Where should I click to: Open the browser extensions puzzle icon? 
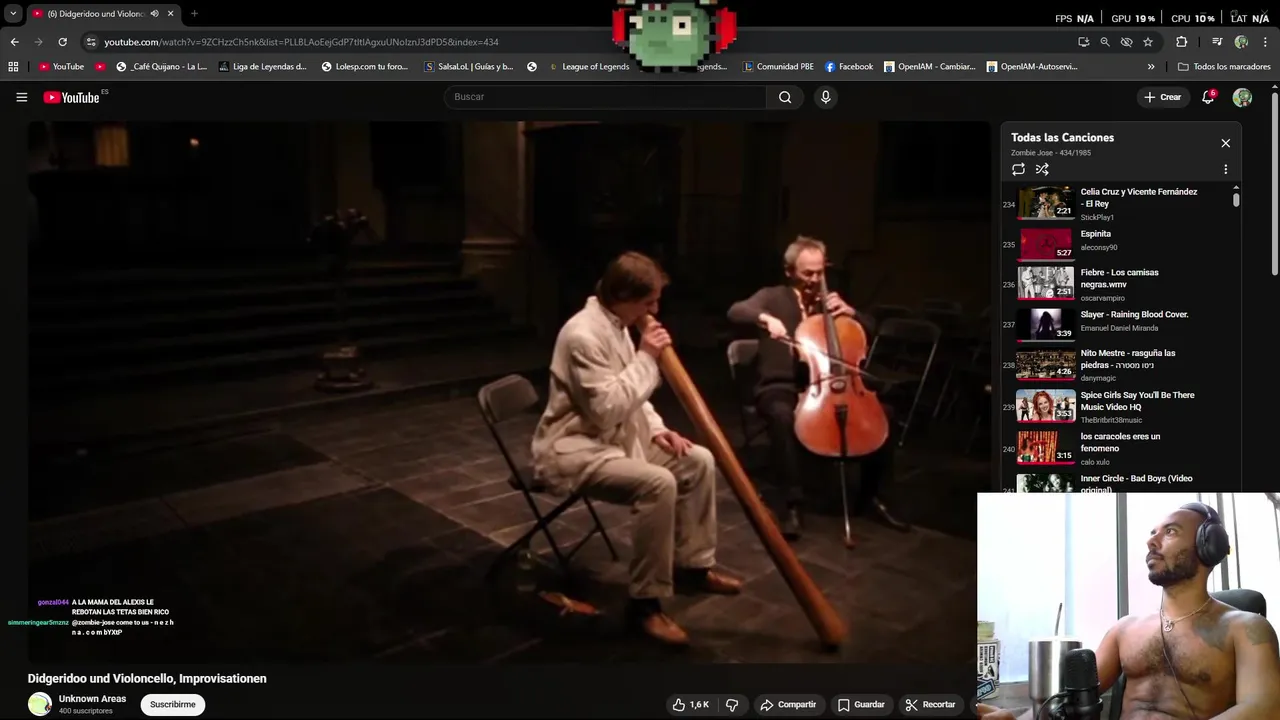[x=1181, y=42]
